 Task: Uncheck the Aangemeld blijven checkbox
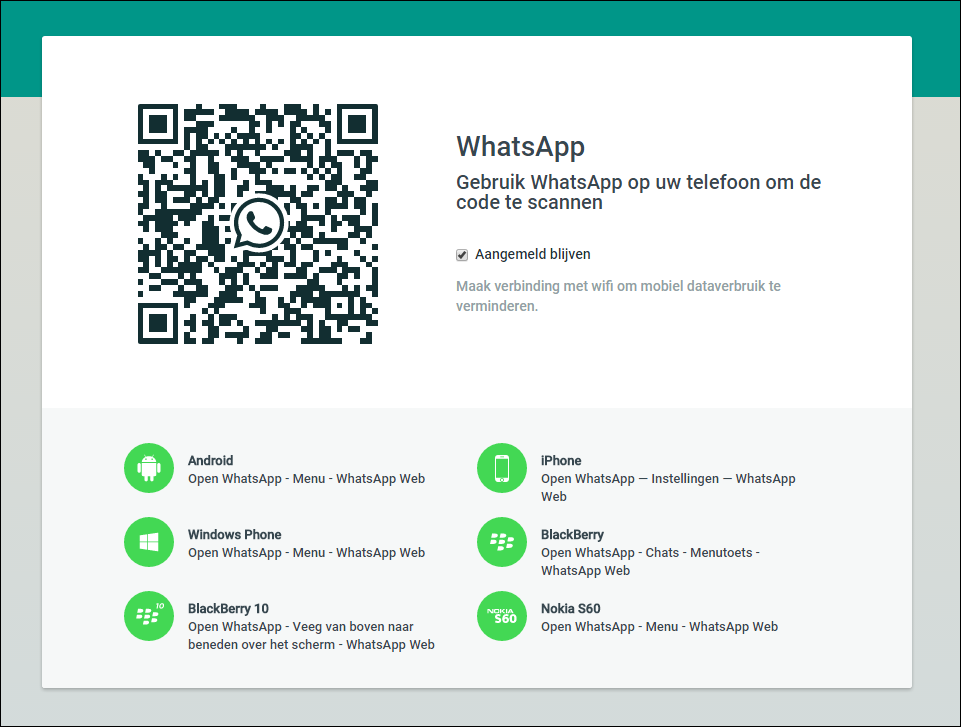(x=462, y=255)
